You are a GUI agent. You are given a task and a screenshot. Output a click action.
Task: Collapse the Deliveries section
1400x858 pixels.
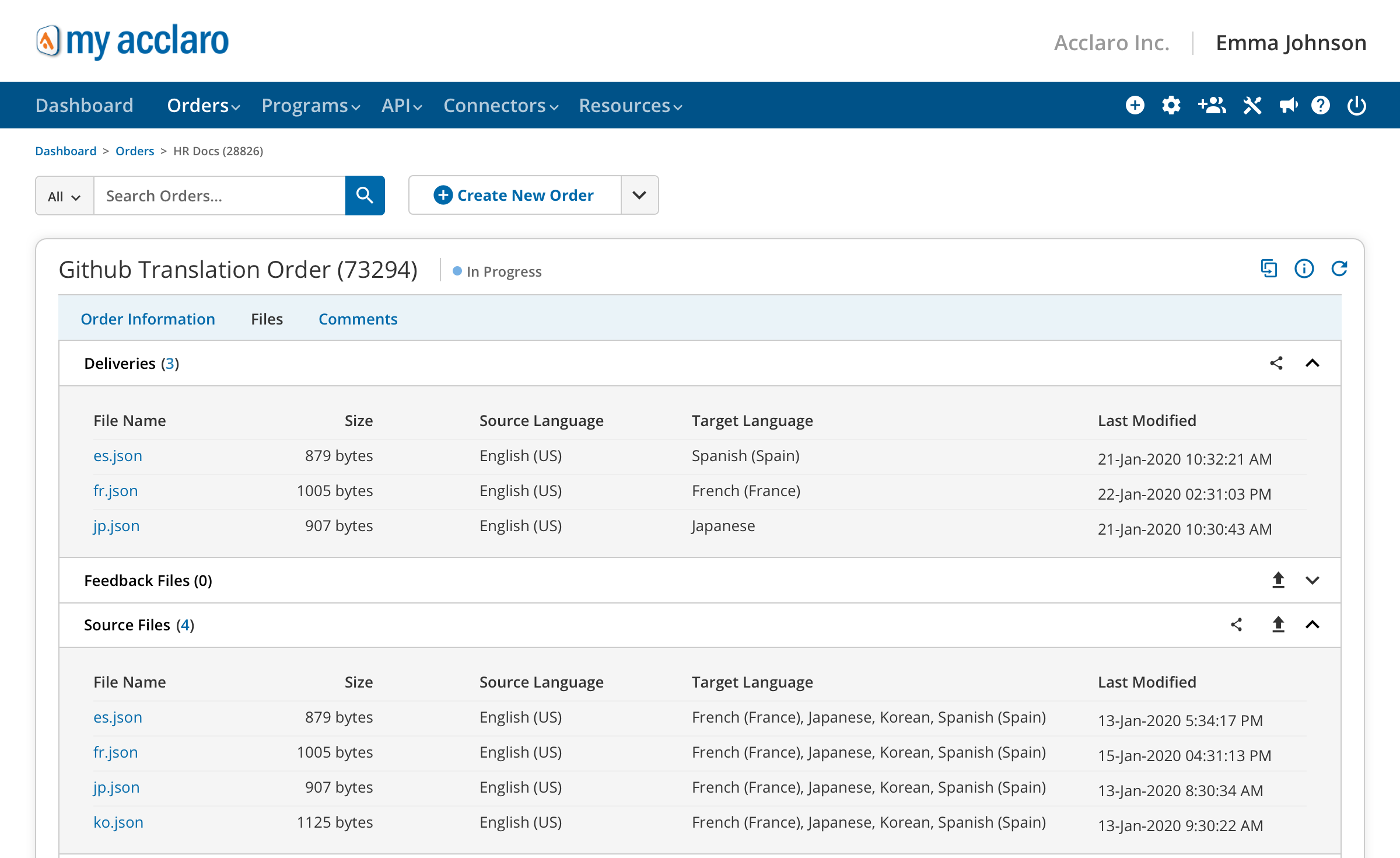tap(1312, 363)
